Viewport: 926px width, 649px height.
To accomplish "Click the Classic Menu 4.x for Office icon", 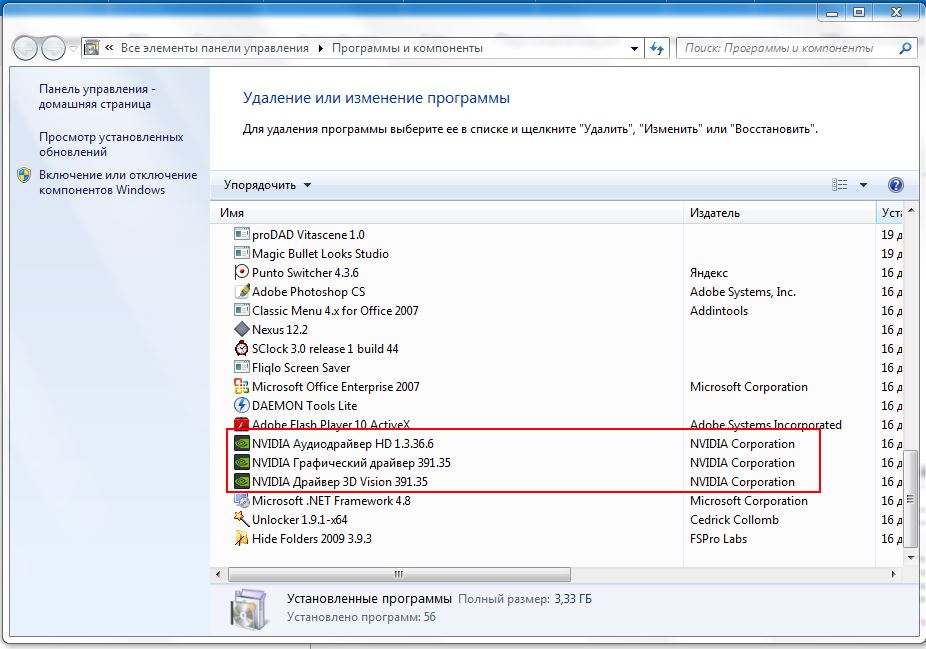I will point(242,310).
